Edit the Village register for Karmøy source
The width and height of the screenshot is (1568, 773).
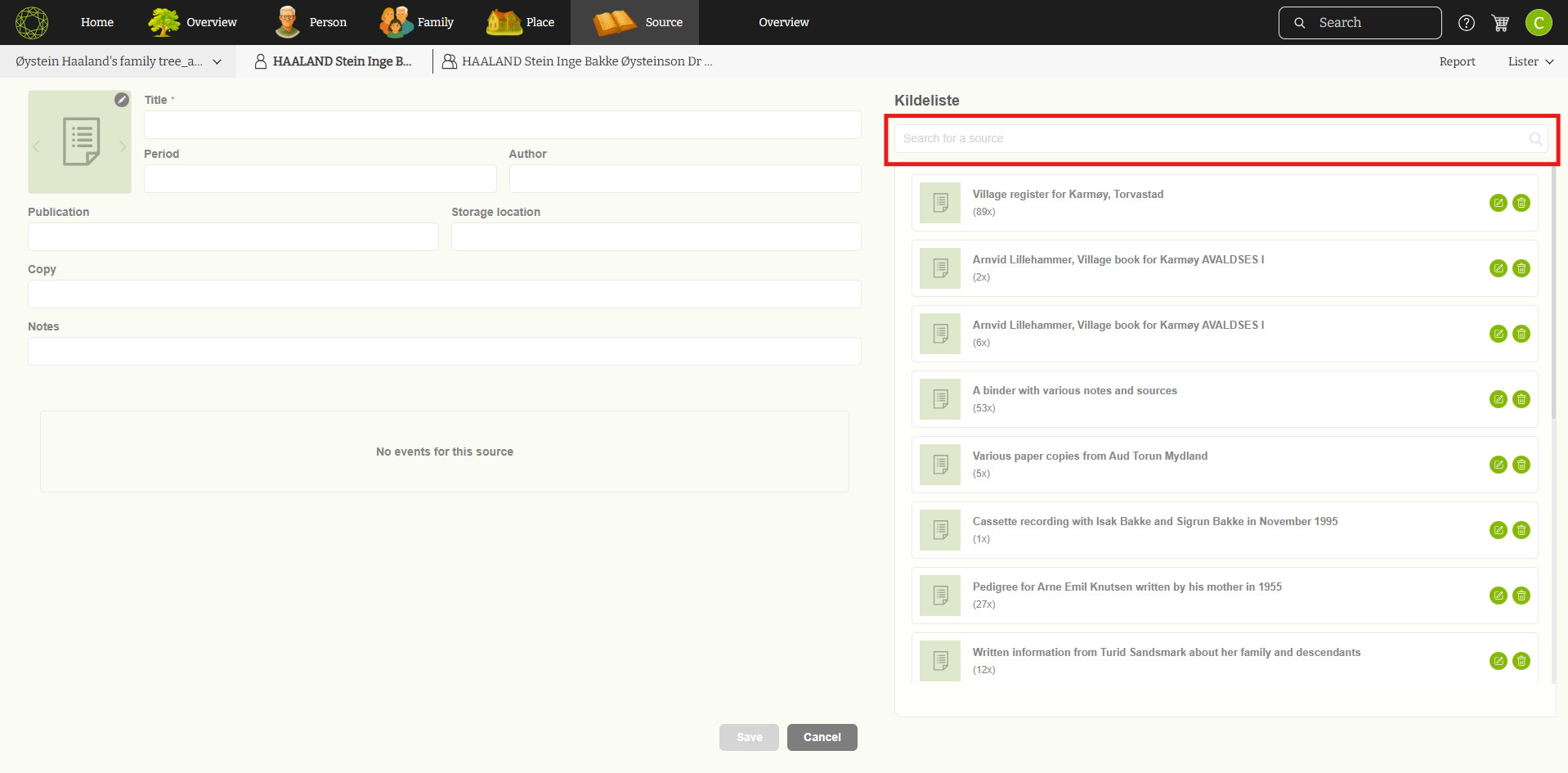tap(1498, 203)
